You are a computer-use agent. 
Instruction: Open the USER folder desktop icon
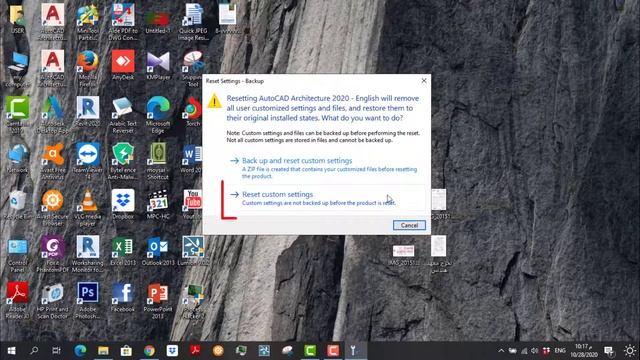pos(17,18)
